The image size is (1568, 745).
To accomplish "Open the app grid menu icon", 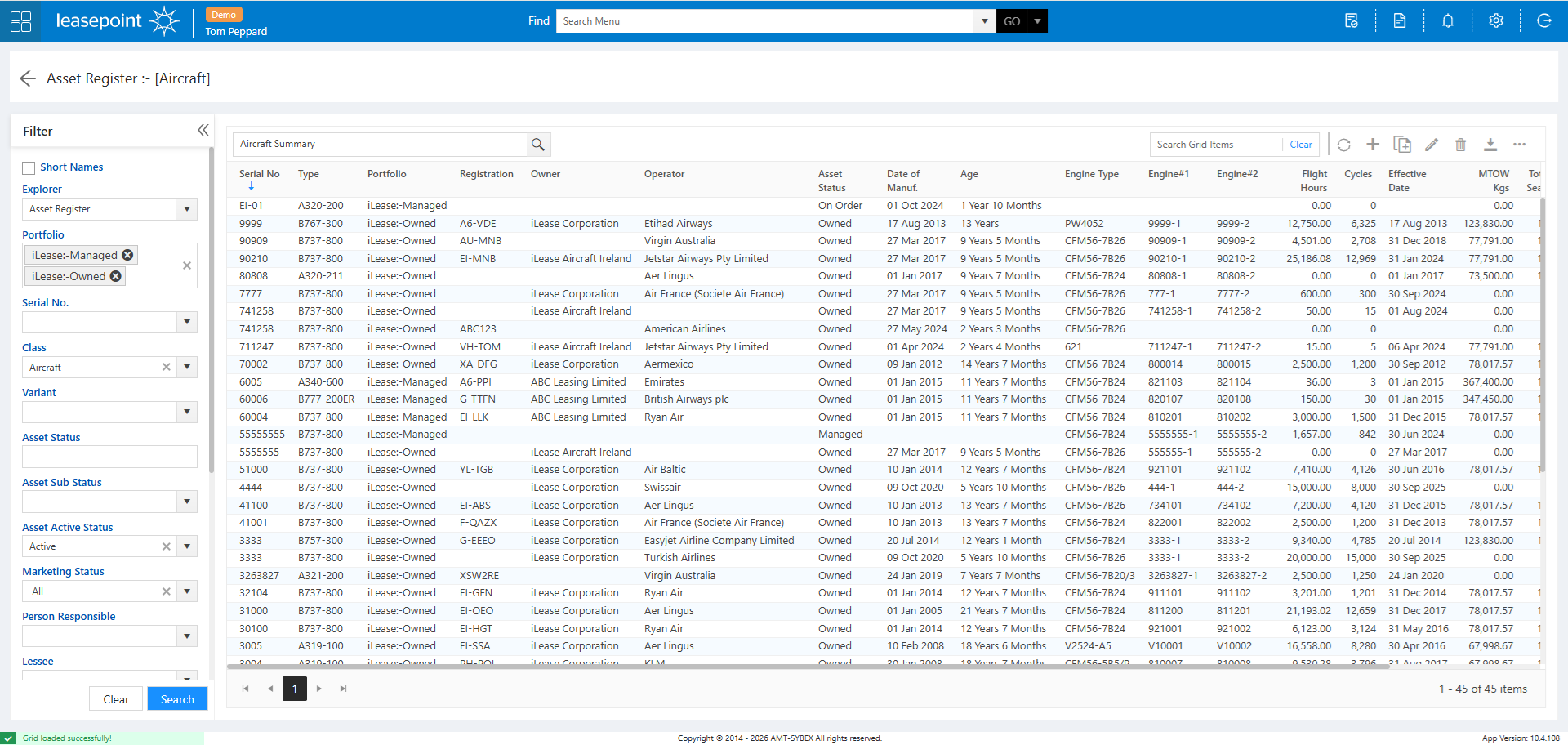I will (x=20, y=21).
